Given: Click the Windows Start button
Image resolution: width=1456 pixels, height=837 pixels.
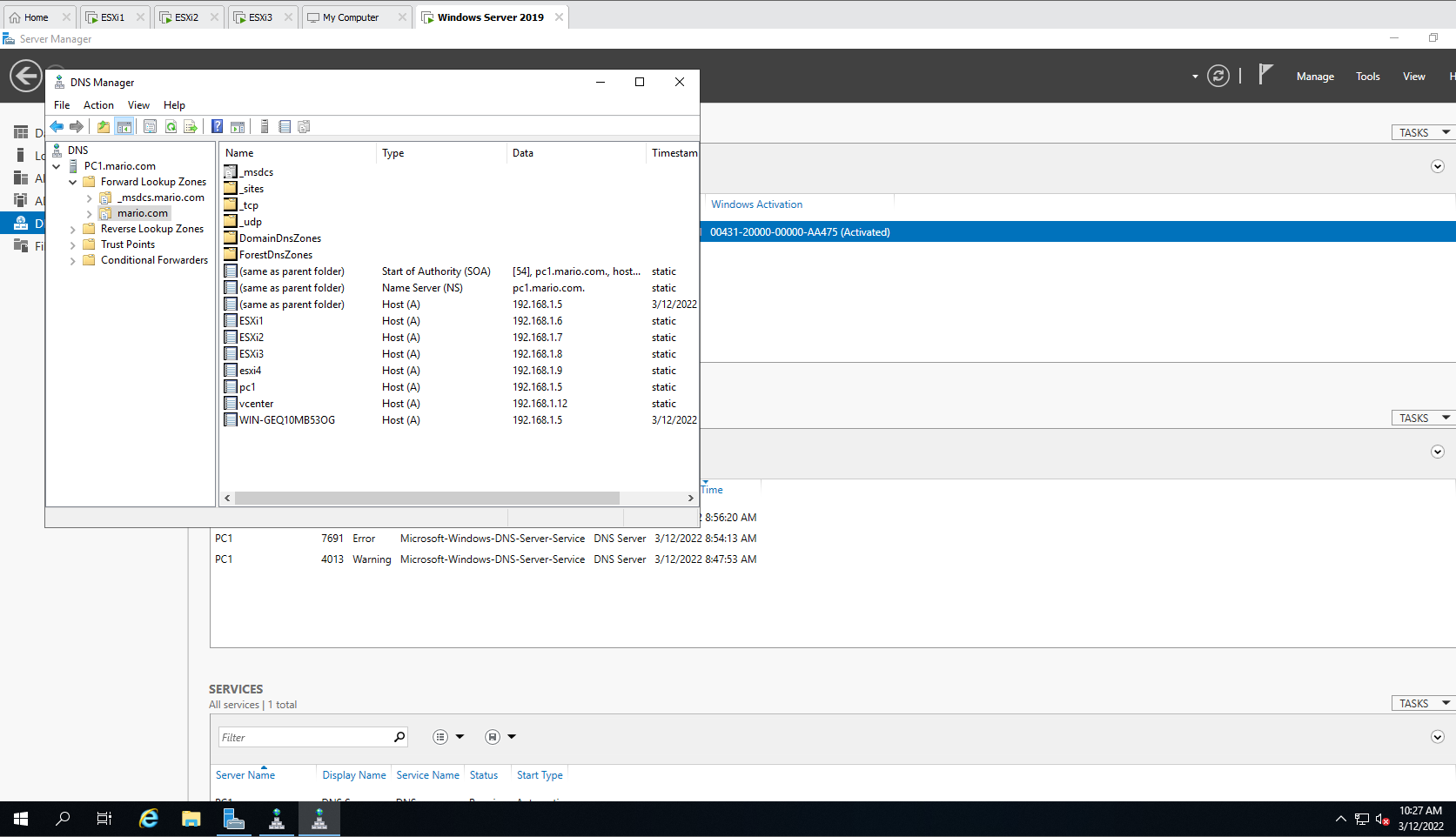Looking at the screenshot, I should (21, 819).
